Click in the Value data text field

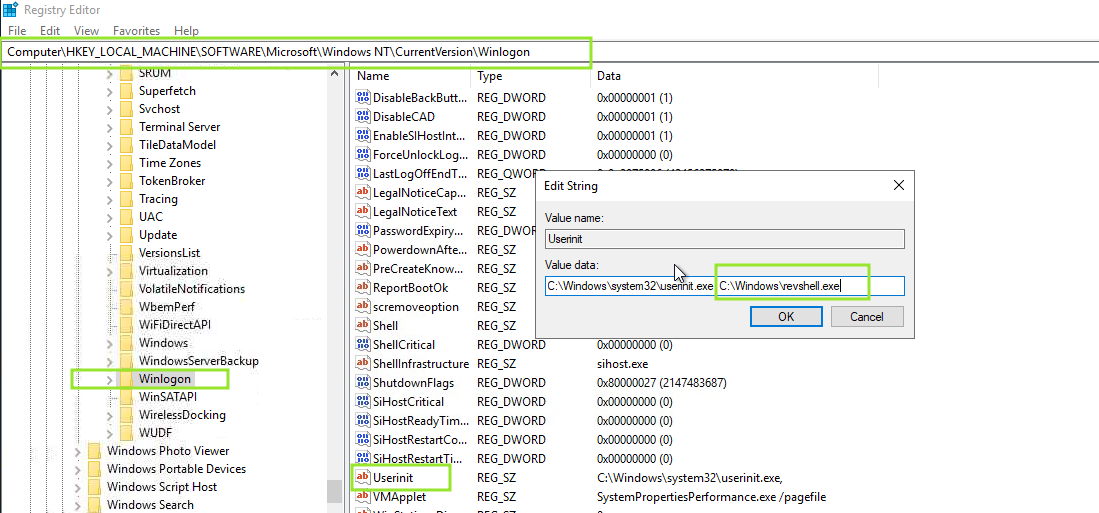[x=724, y=286]
